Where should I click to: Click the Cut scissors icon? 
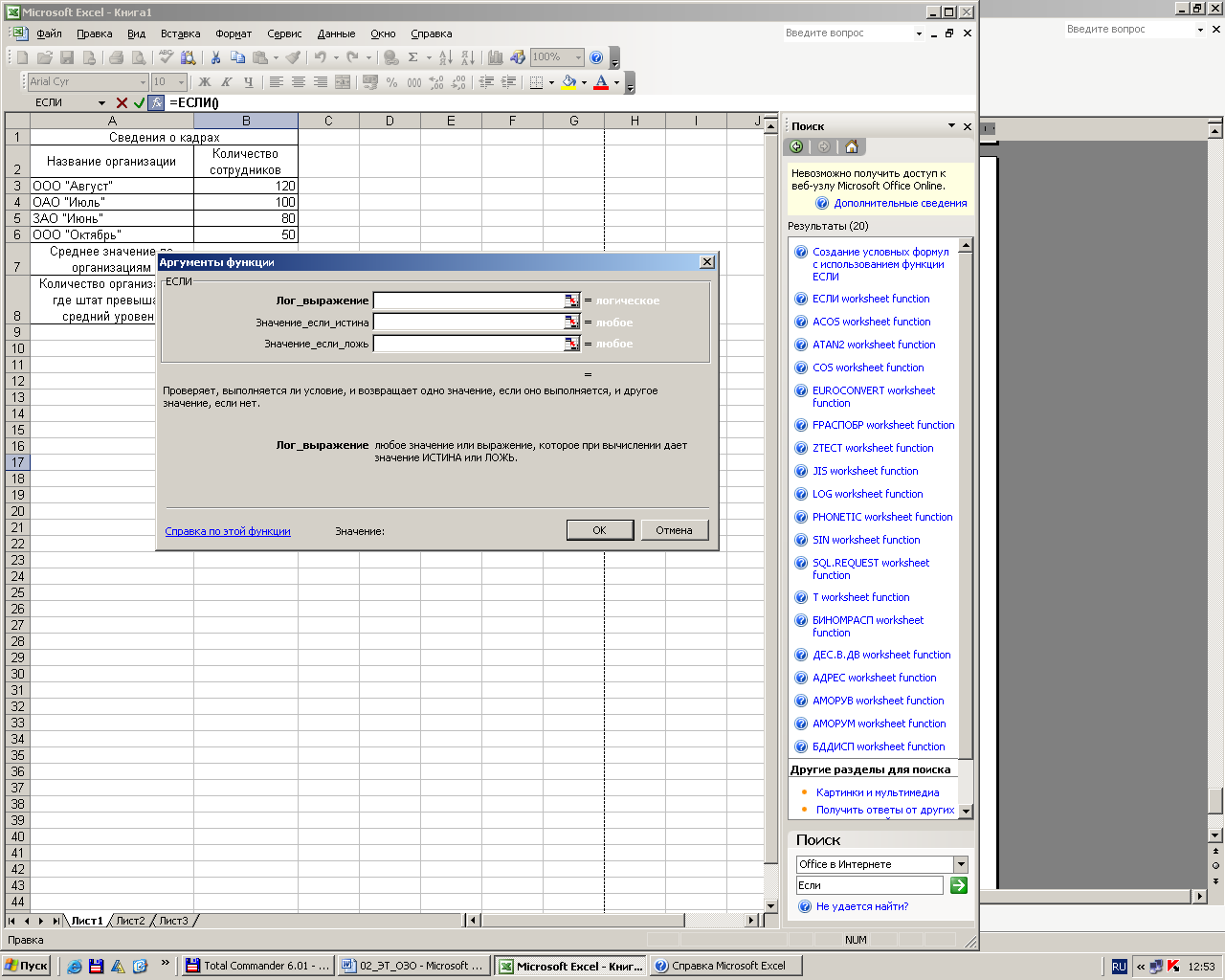pos(216,57)
